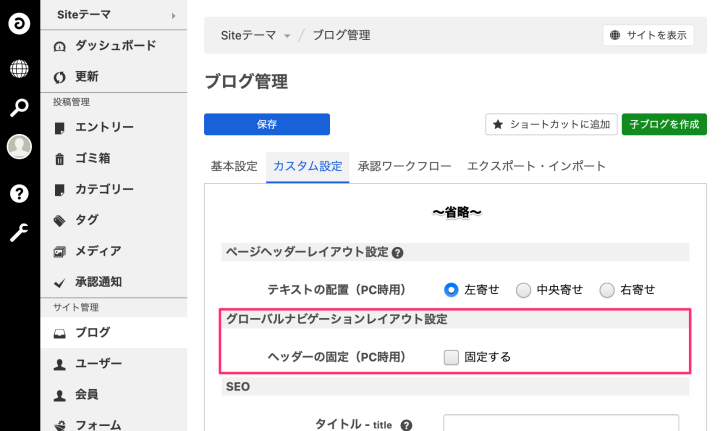Select the 左寄せ radio button

(451, 290)
